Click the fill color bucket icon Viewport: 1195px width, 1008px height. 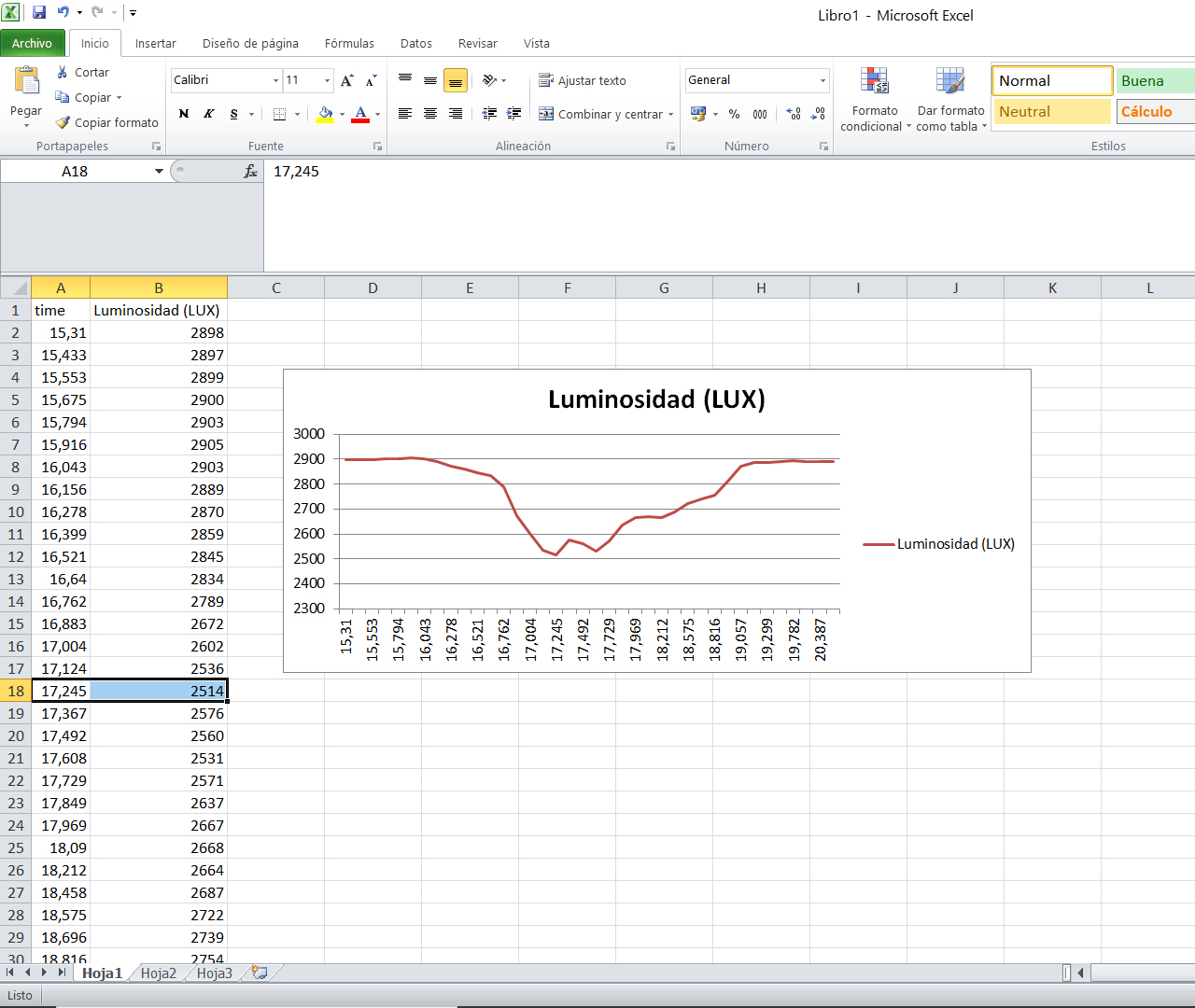coord(325,114)
